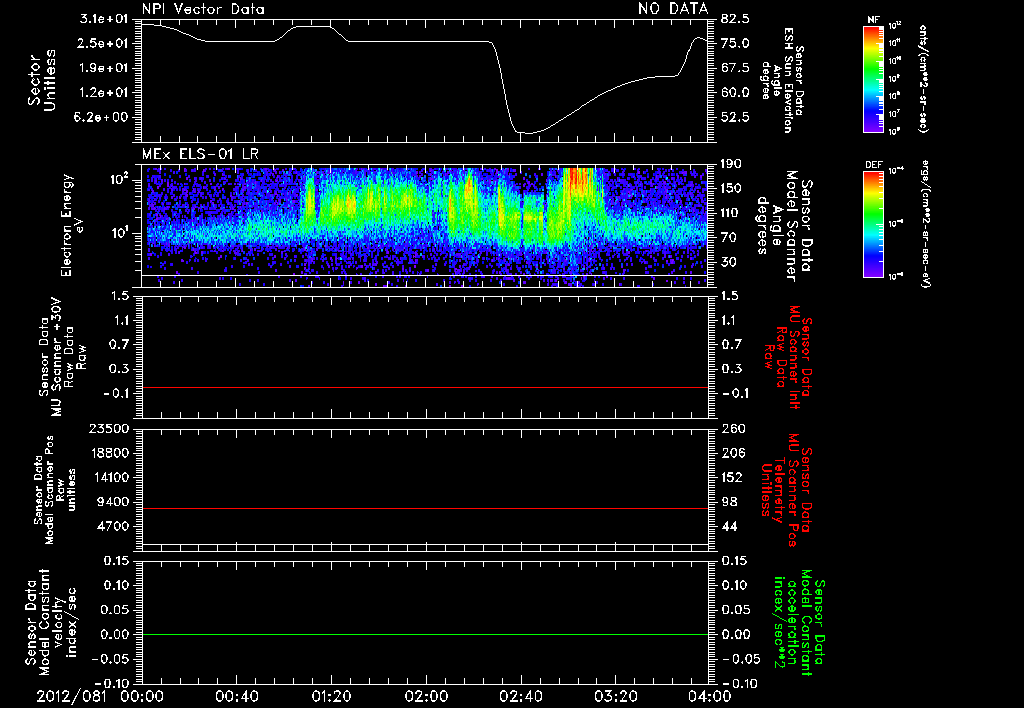Click the "02:00" time tick label
The height and width of the screenshot is (708, 1024).
tap(426, 696)
